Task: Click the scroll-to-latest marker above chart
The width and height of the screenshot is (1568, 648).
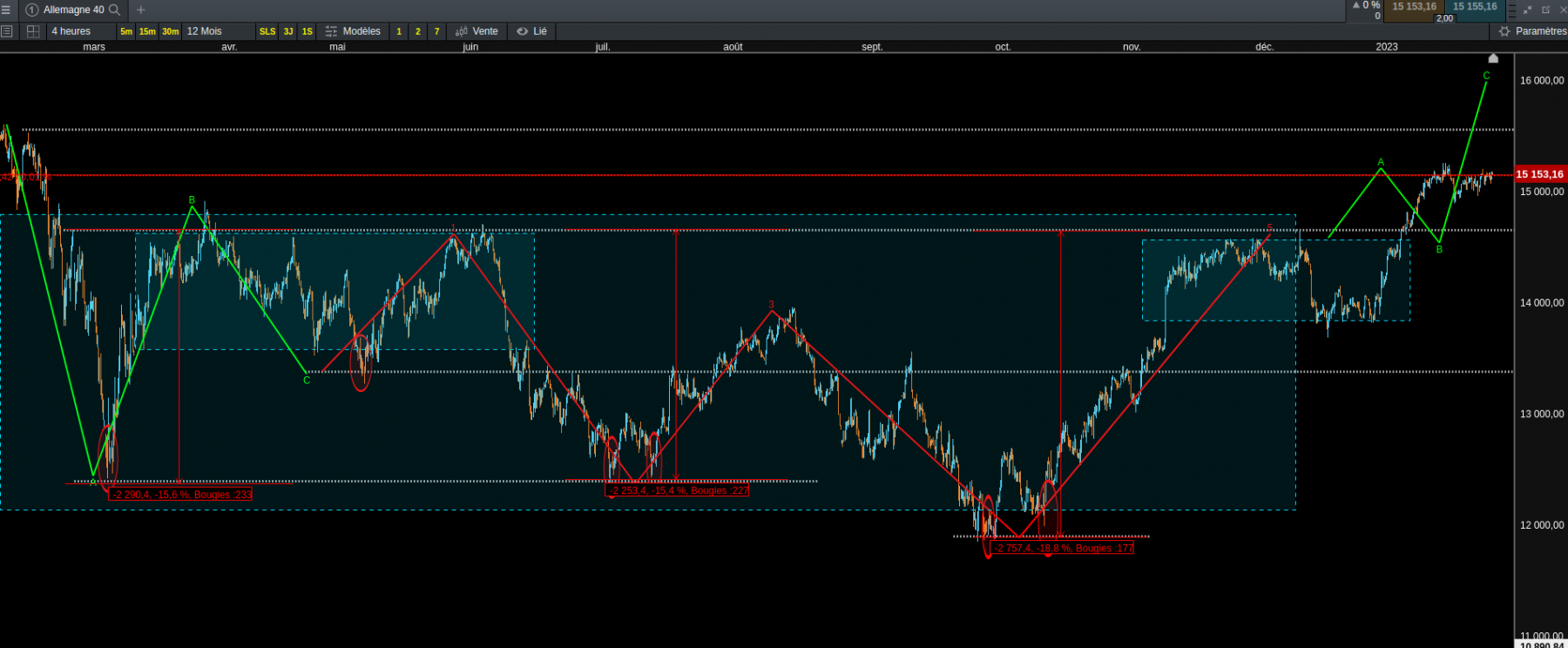Action: pyautogui.click(x=1493, y=58)
